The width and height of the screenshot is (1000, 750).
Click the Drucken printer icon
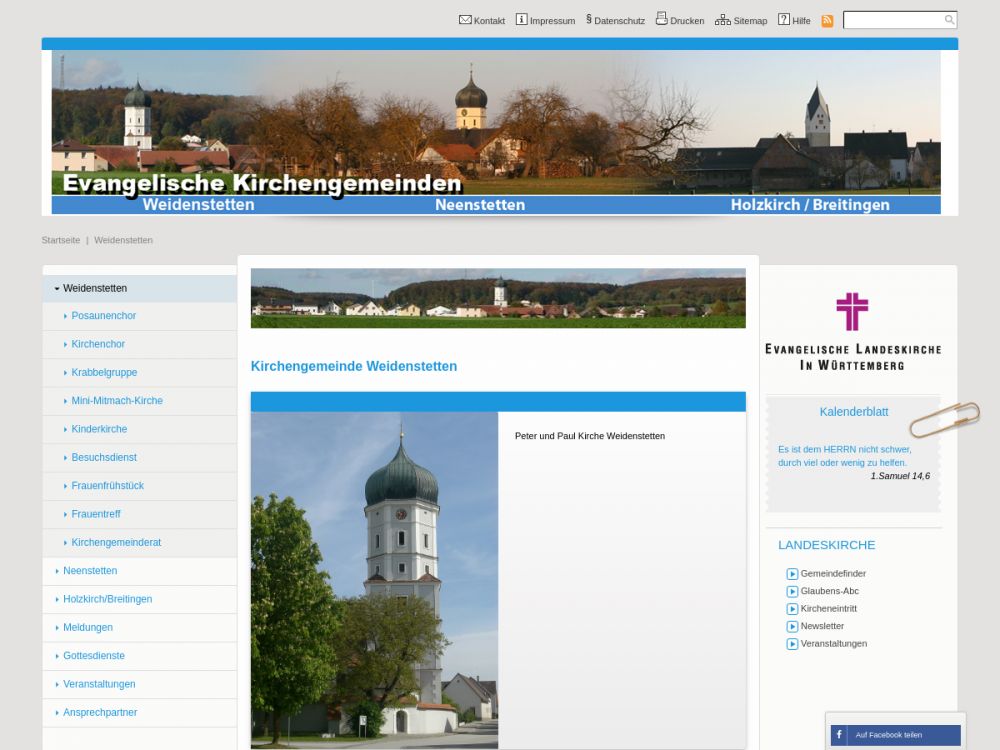point(661,18)
